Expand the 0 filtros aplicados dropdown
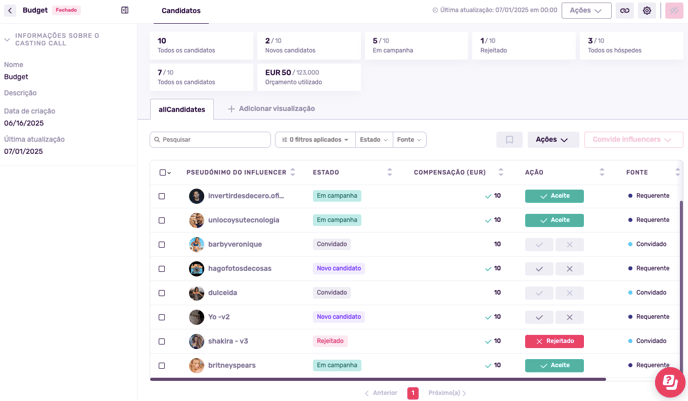This screenshot has height=401, width=688. (x=315, y=140)
